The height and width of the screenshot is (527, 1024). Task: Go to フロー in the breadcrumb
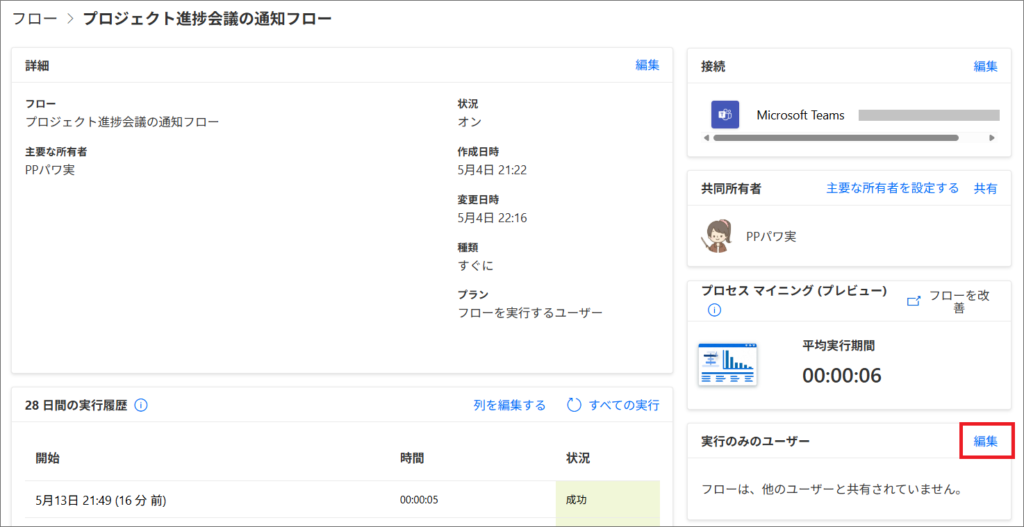click(x=34, y=19)
